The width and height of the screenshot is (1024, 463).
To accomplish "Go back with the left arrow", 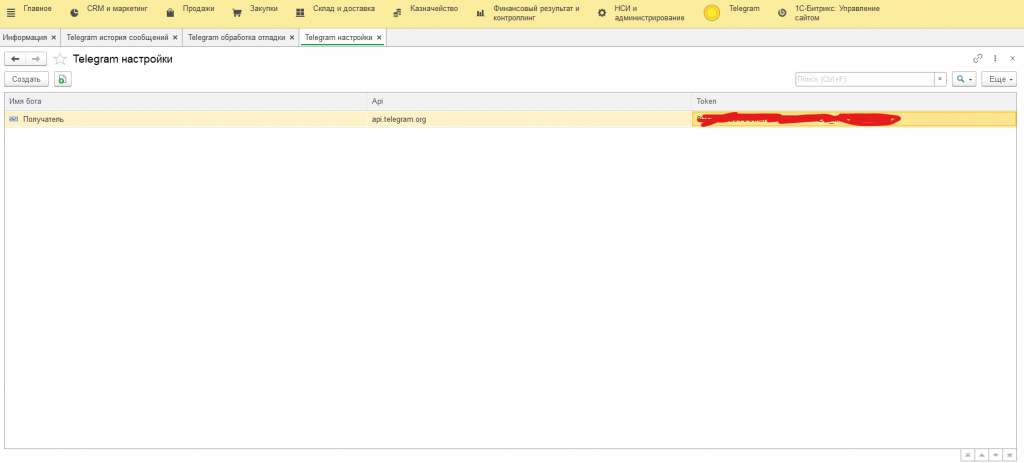I will [15, 59].
